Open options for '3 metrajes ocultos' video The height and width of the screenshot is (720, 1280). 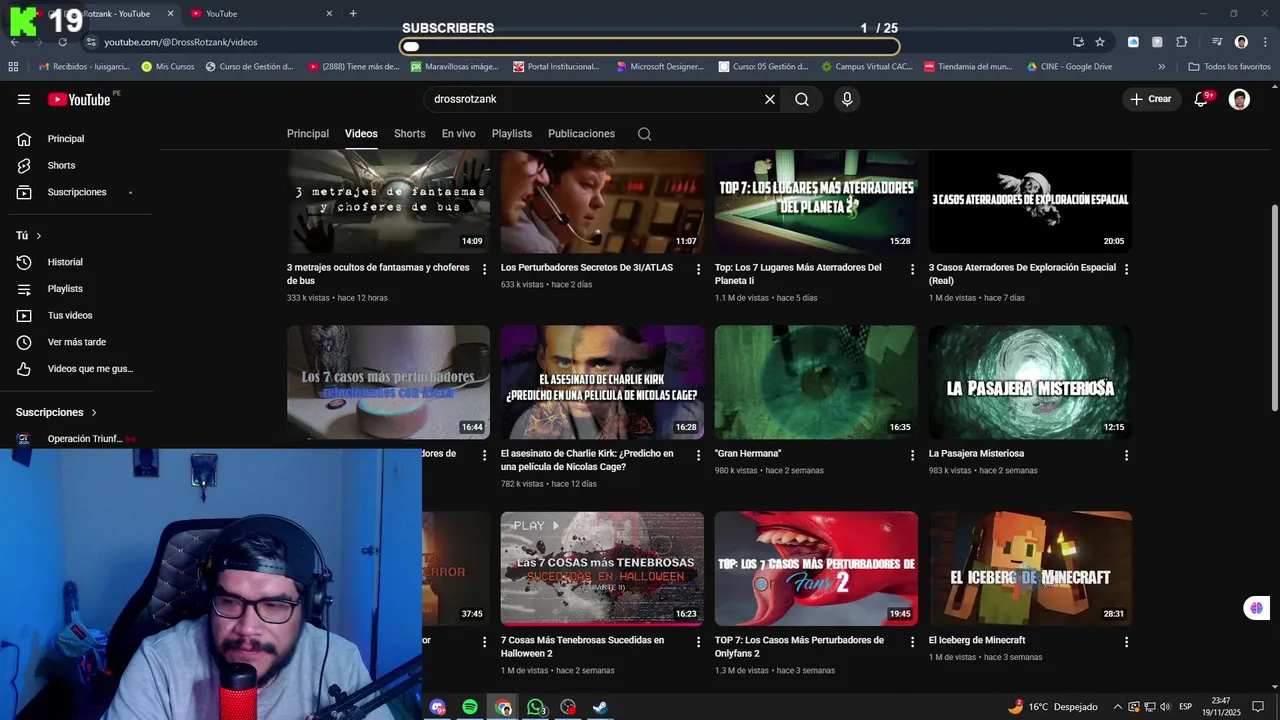coord(485,269)
